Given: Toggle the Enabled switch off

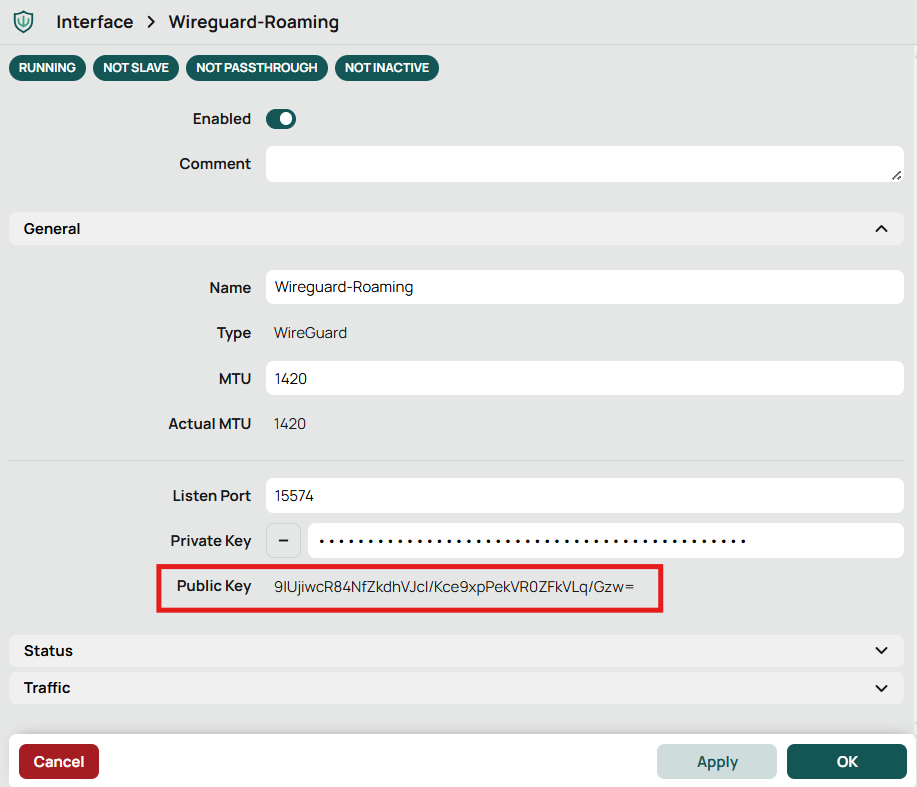Looking at the screenshot, I should (281, 119).
